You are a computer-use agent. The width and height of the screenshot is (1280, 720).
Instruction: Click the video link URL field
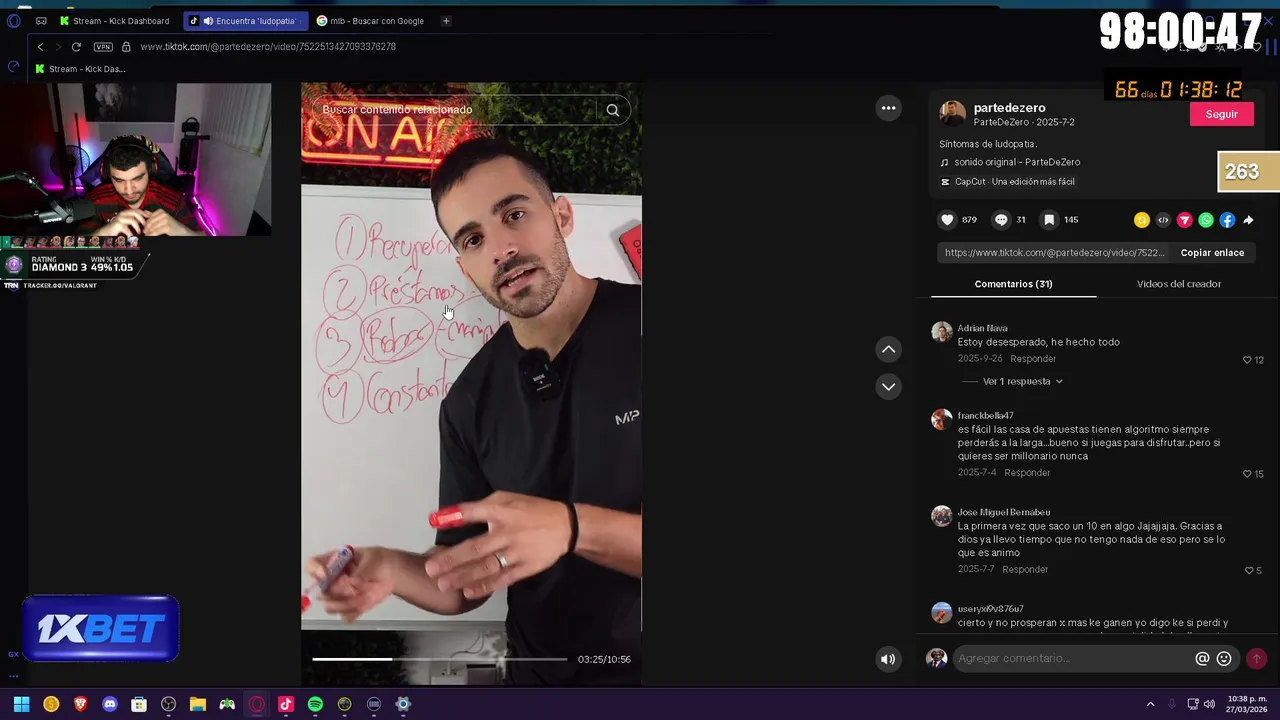click(x=1055, y=253)
